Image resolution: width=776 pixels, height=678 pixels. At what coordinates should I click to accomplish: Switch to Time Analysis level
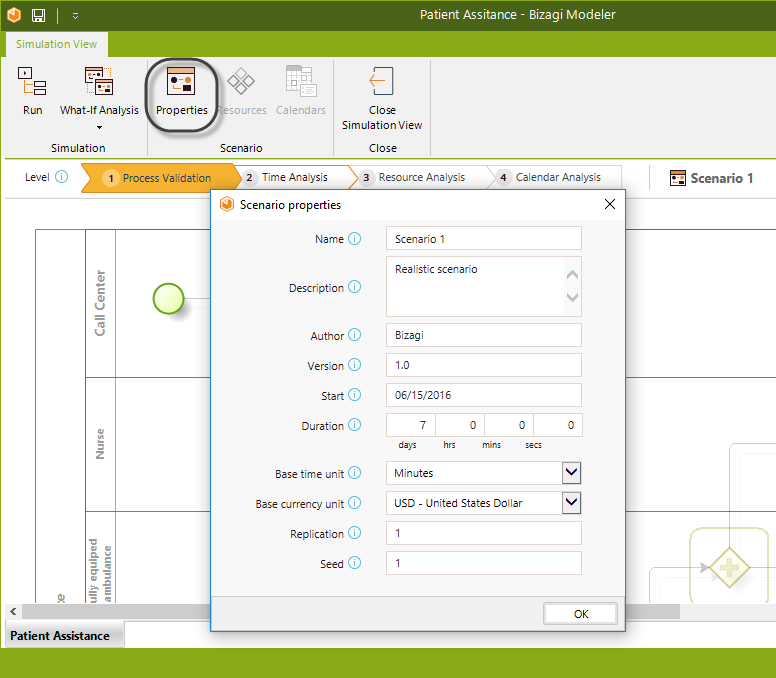tap(295, 177)
